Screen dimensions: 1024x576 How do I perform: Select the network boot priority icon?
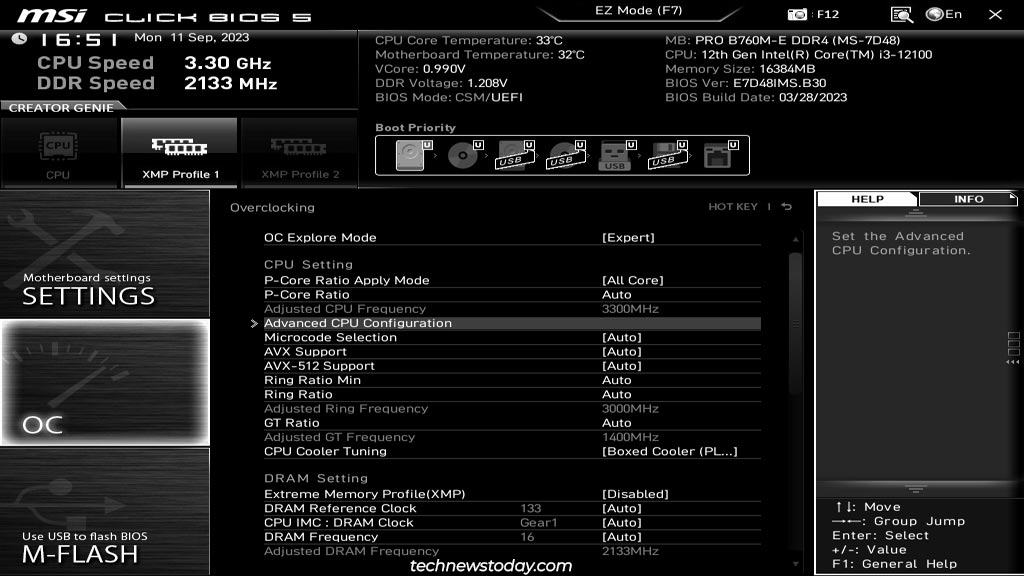(x=719, y=155)
